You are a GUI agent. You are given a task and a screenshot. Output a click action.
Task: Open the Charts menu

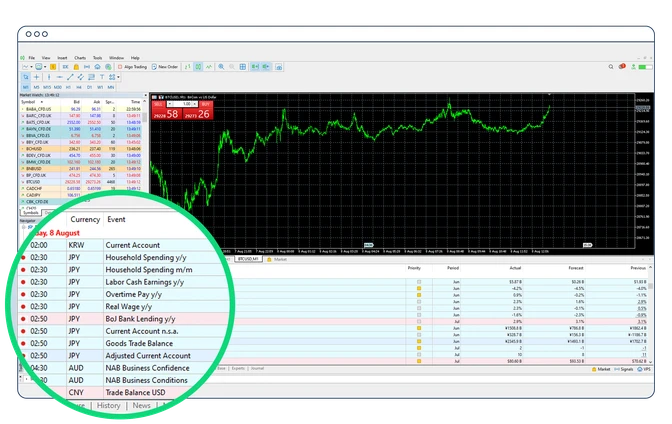click(x=80, y=58)
